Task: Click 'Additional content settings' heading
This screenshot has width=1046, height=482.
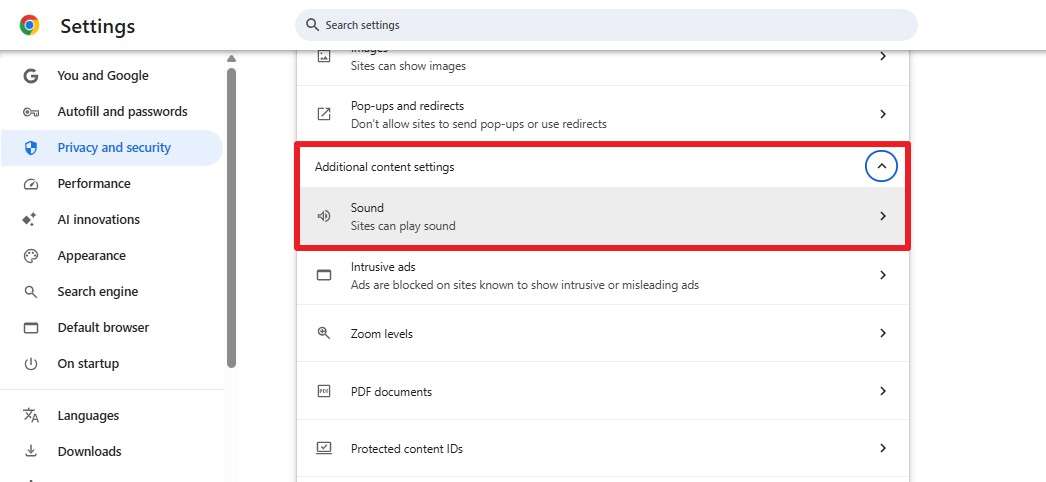Action: pos(384,167)
